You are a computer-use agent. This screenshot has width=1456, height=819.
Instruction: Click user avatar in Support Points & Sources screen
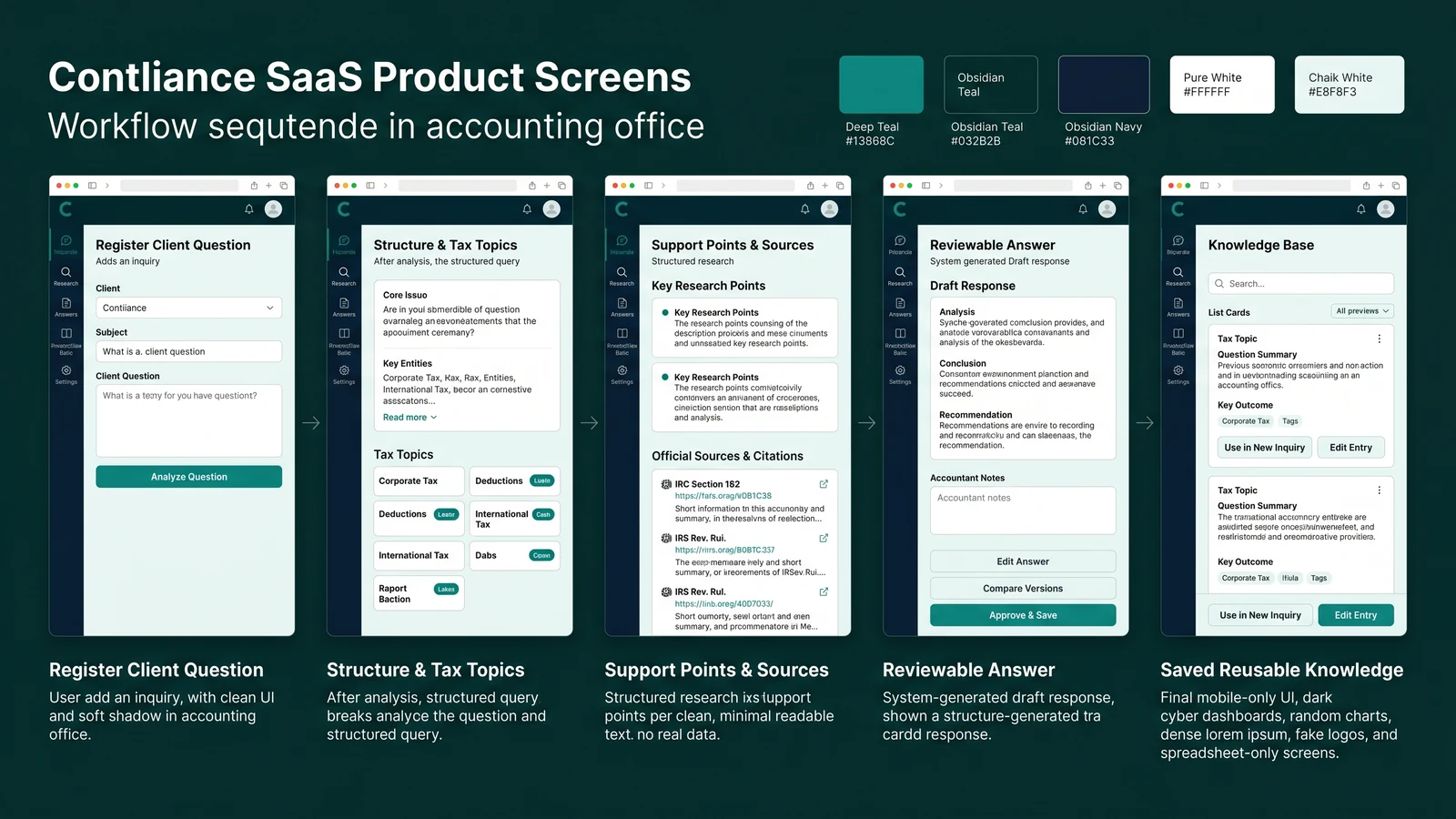(x=829, y=208)
